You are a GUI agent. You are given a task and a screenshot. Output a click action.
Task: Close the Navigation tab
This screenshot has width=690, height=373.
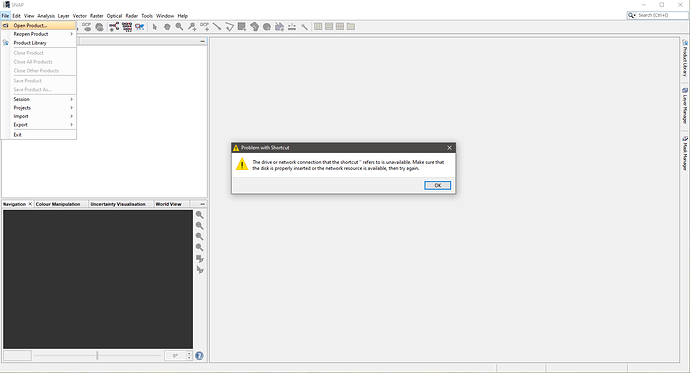click(x=30, y=204)
